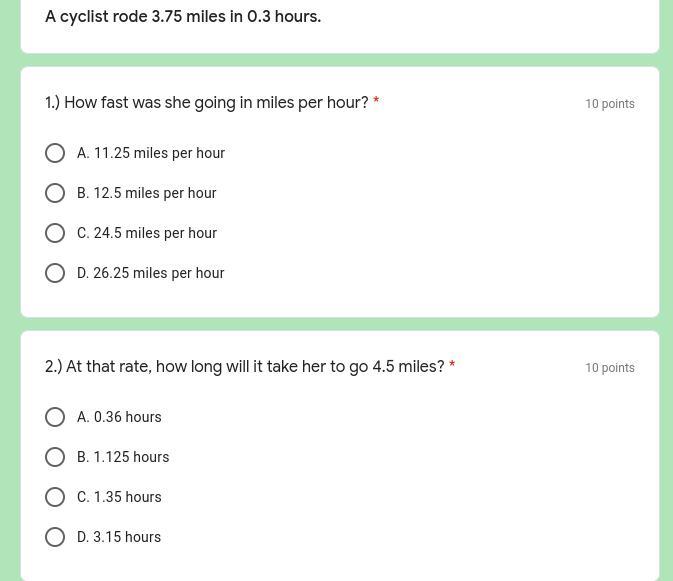Image resolution: width=673 pixels, height=581 pixels.
Task: Click the label text '12.5 miles per hour'
Action: 155,193
